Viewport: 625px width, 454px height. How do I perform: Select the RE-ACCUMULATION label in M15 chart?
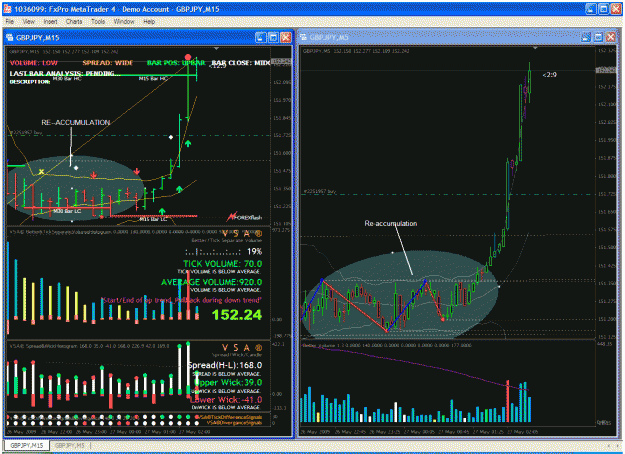click(76, 122)
